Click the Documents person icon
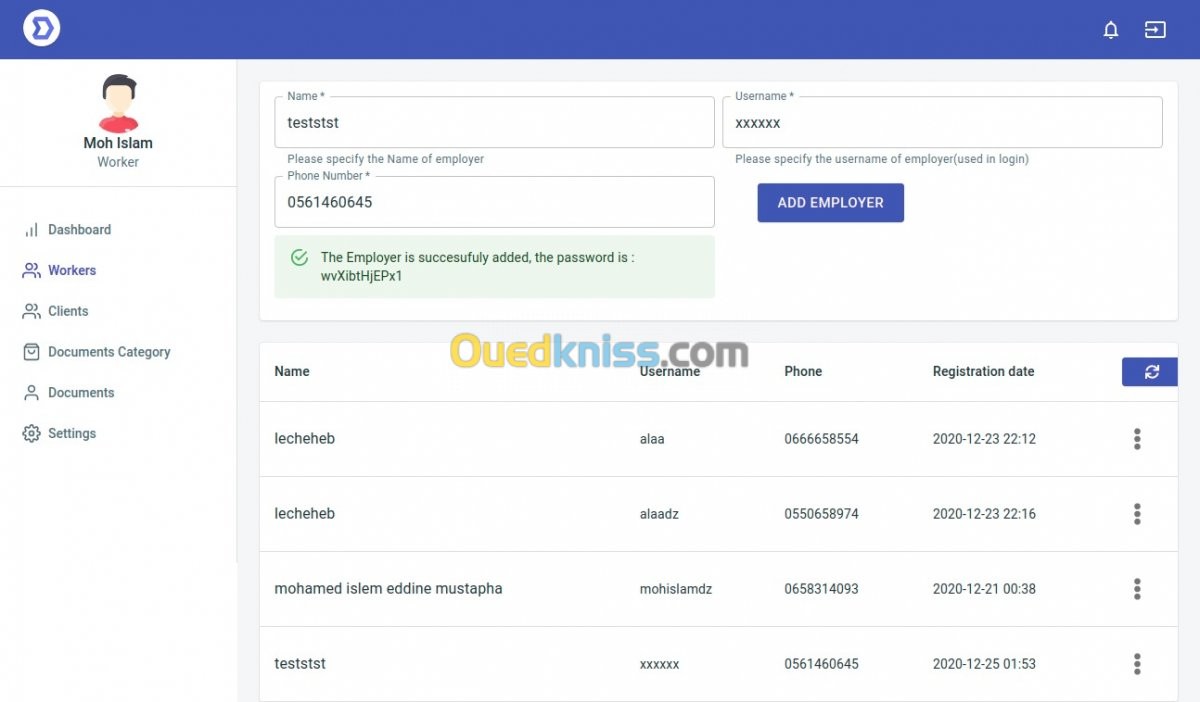This screenshot has height=702, width=1200. tap(31, 393)
